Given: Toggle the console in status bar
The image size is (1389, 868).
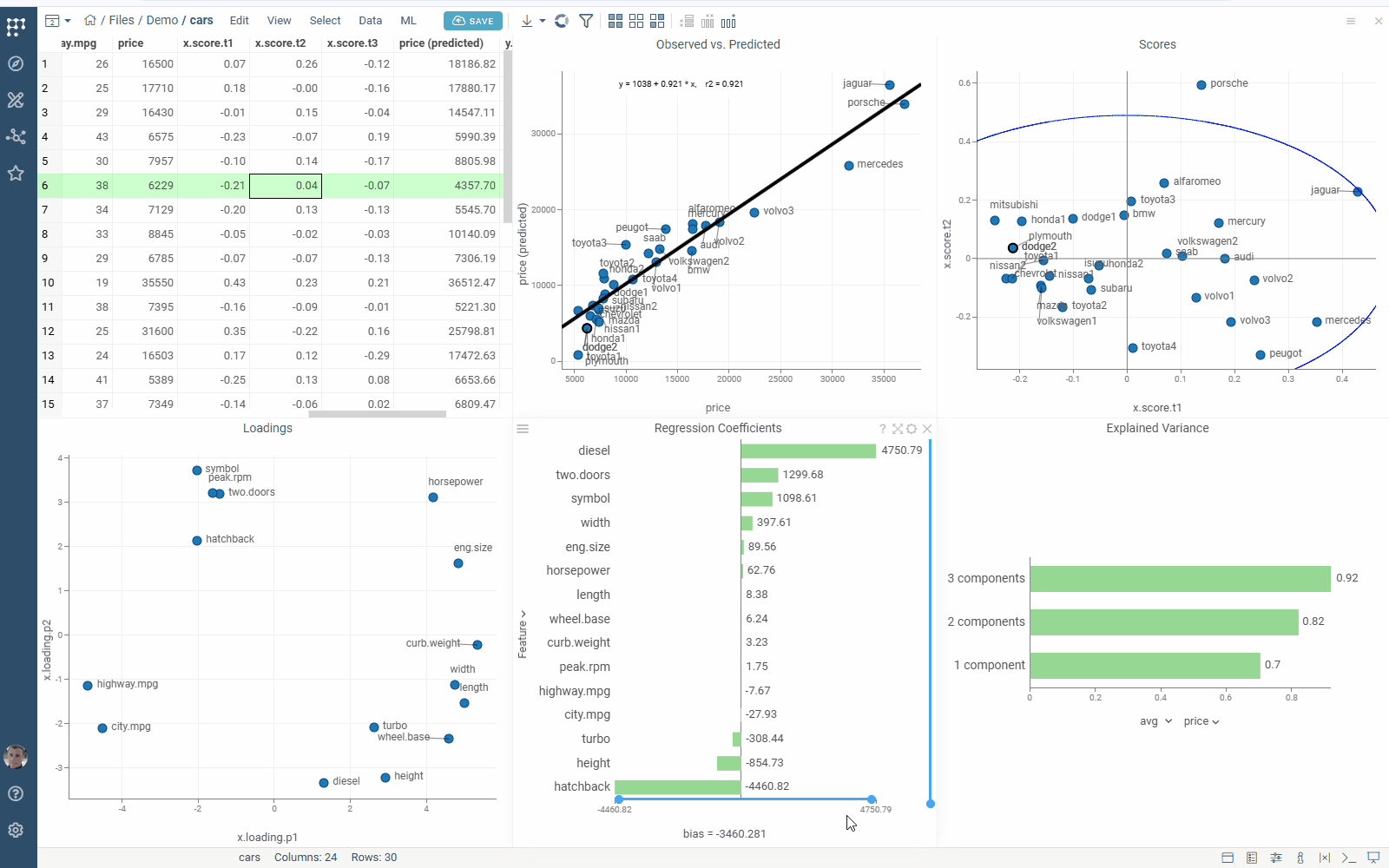Looking at the screenshot, I should tap(1349, 858).
